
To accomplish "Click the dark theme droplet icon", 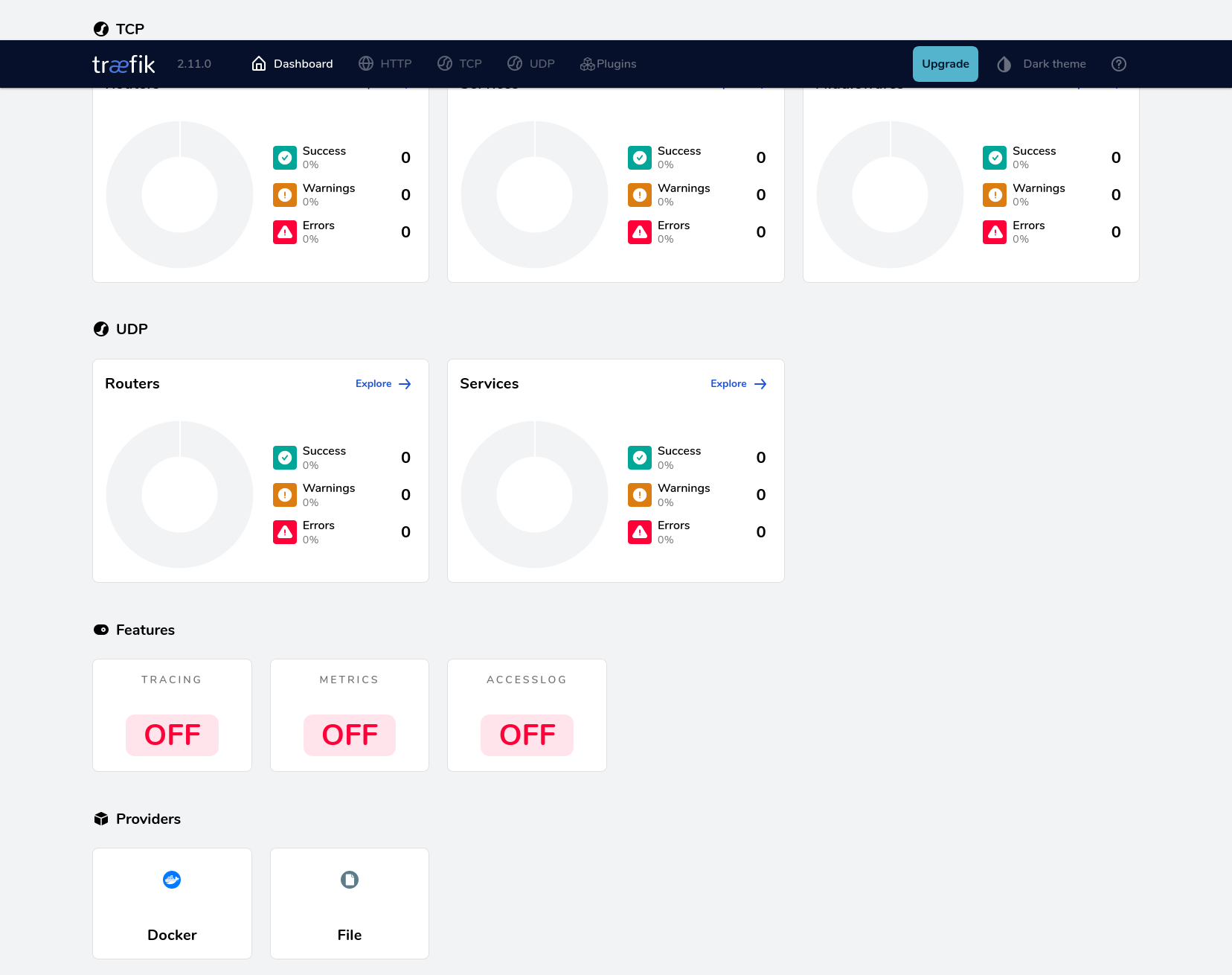I will point(1004,64).
